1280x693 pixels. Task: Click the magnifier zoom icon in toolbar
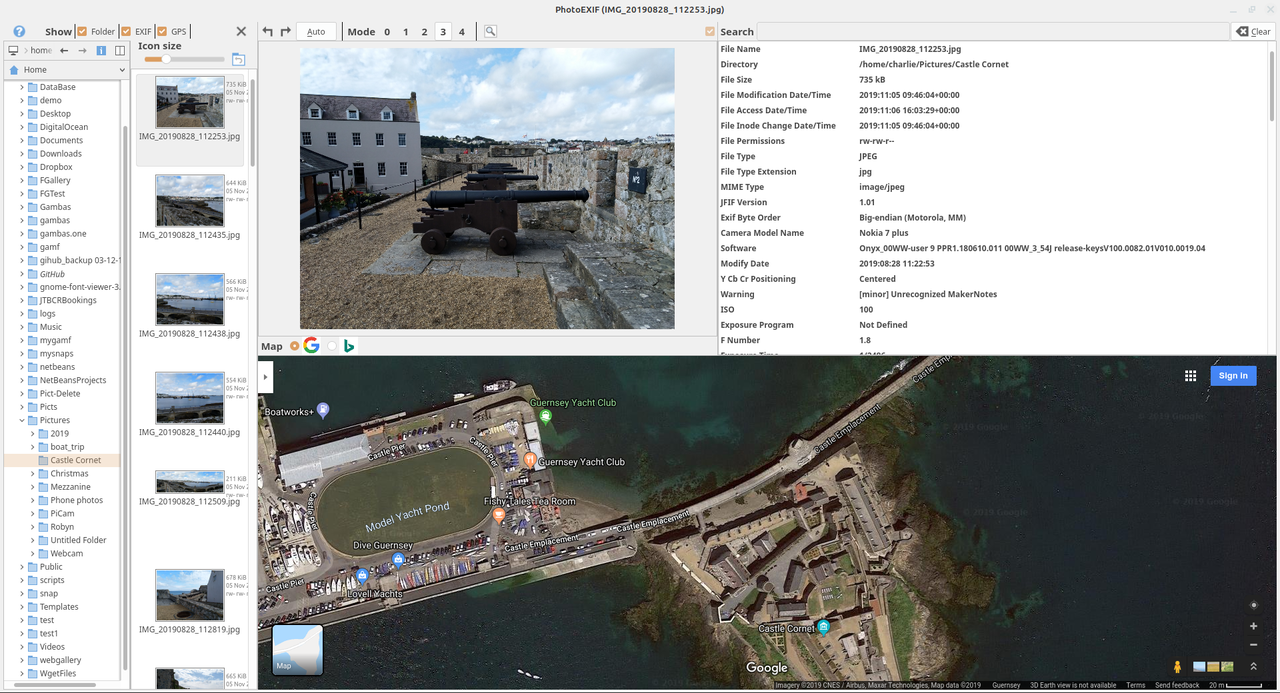tap(490, 32)
